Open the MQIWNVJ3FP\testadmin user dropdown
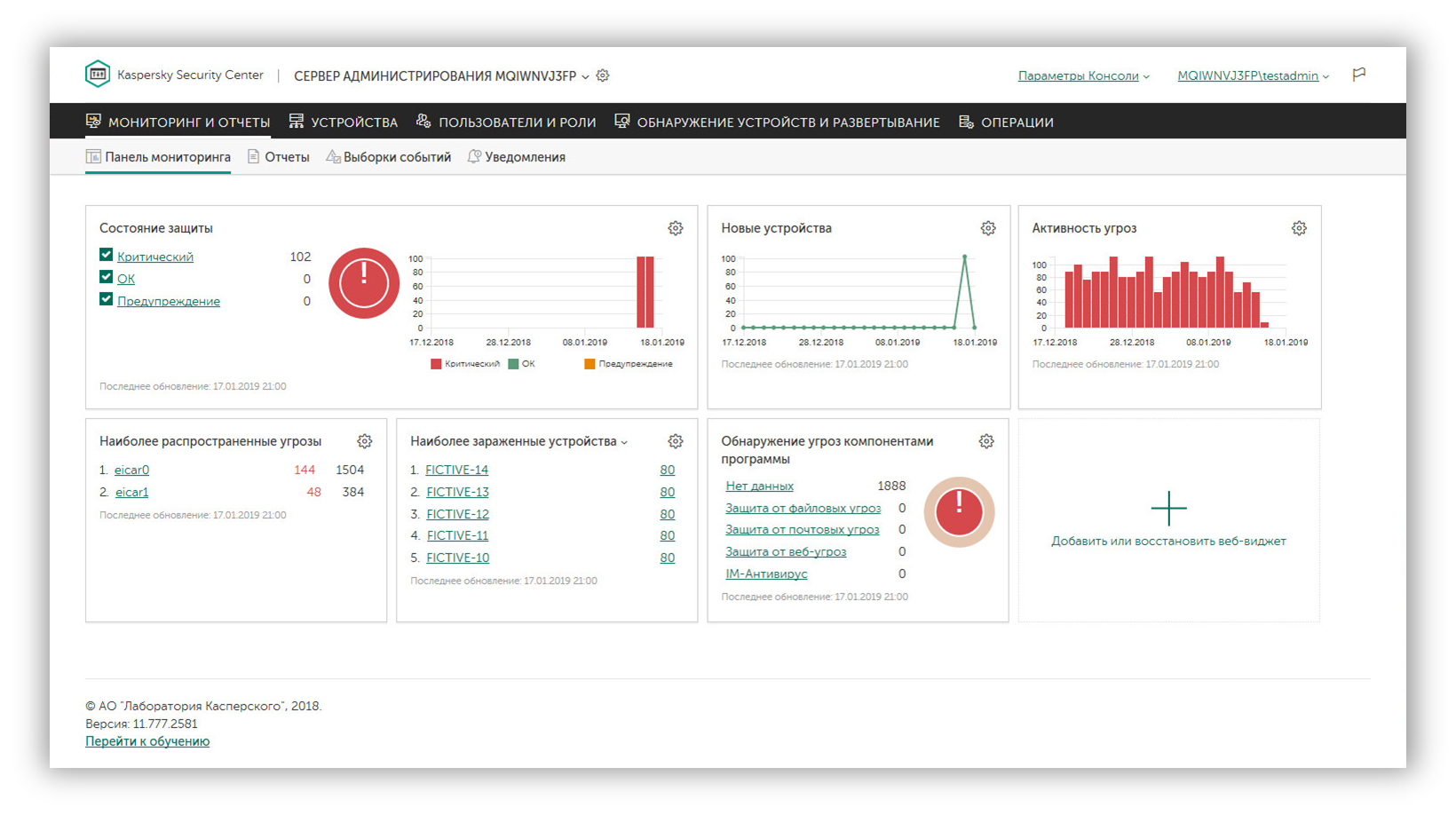The height and width of the screenshot is (815, 1456). point(1253,76)
